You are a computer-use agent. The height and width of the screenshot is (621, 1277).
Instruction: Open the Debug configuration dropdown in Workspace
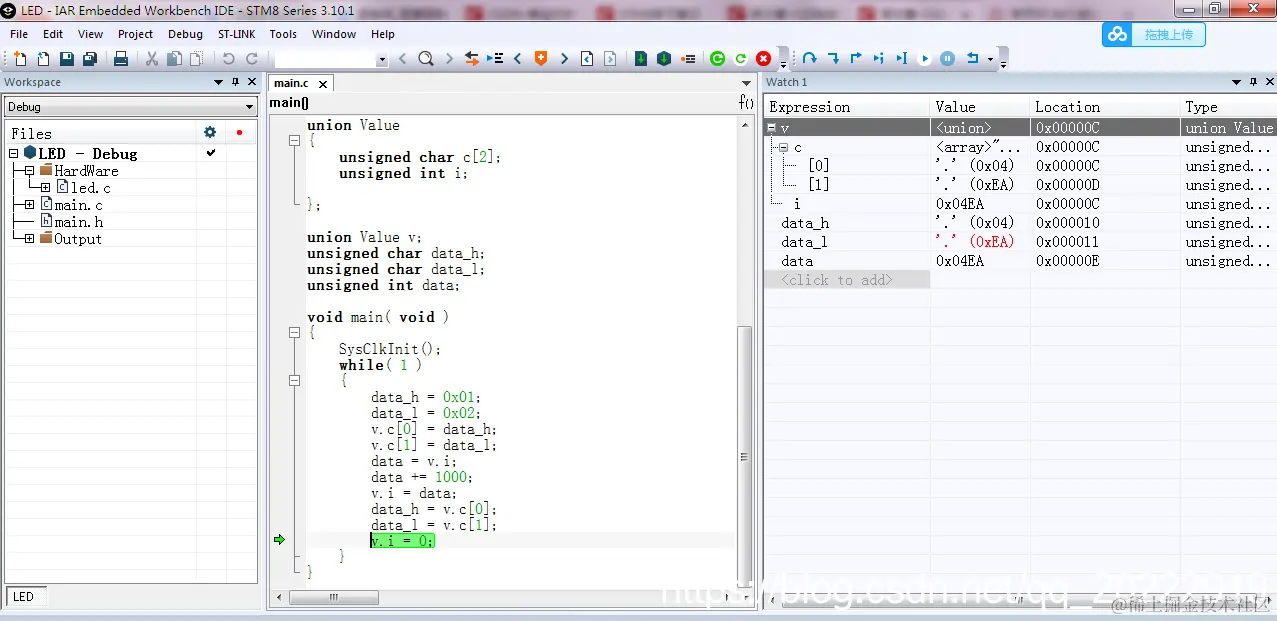pos(250,107)
